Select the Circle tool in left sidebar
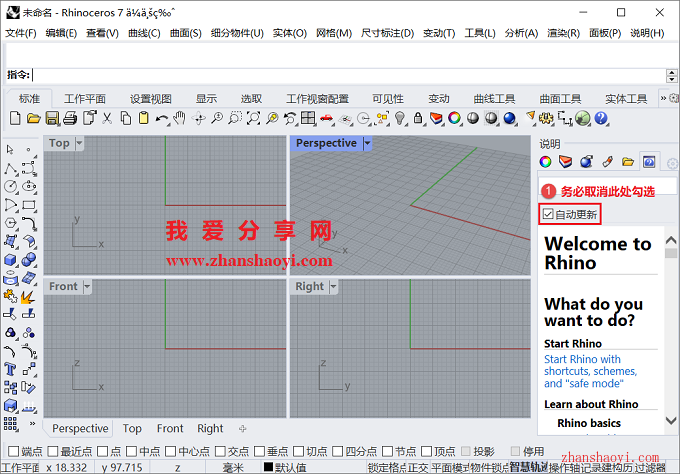Image resolution: width=680 pixels, height=474 pixels. (x=11, y=187)
